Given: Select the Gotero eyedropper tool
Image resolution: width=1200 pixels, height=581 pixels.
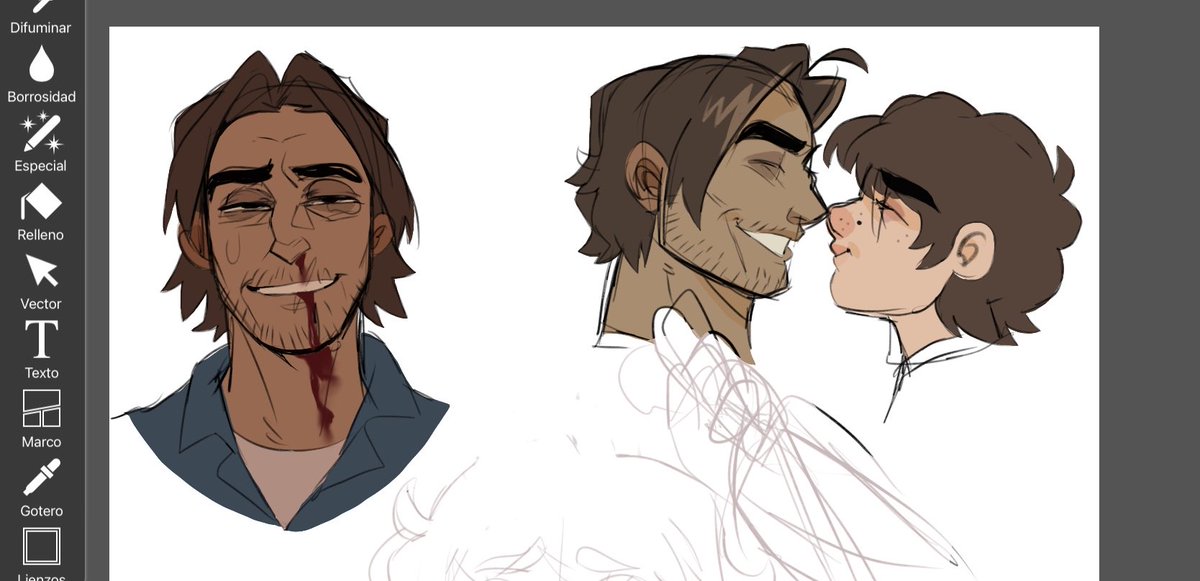Looking at the screenshot, I should click(41, 489).
